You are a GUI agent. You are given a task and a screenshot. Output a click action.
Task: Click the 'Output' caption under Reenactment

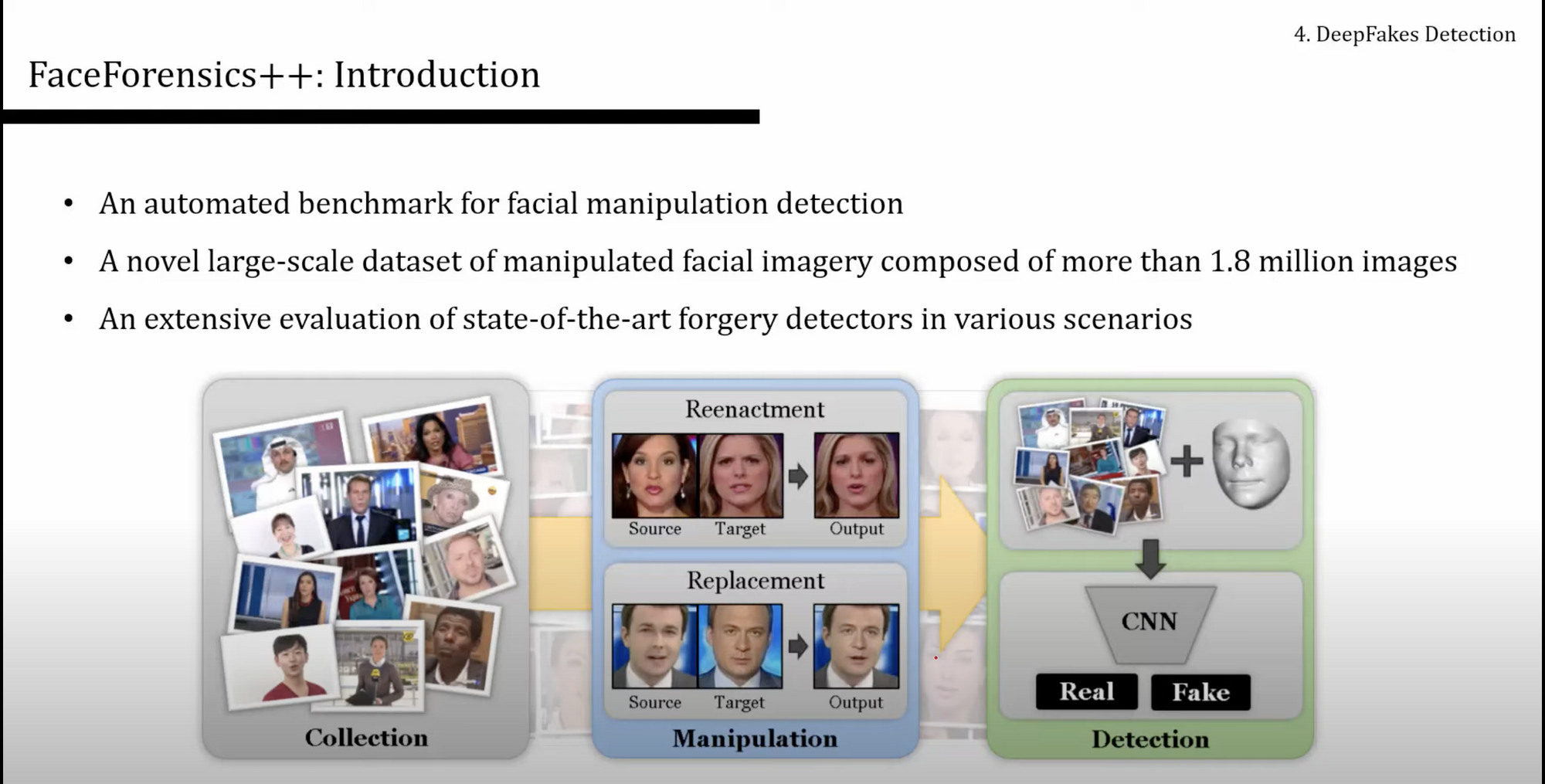pyautogui.click(x=857, y=529)
